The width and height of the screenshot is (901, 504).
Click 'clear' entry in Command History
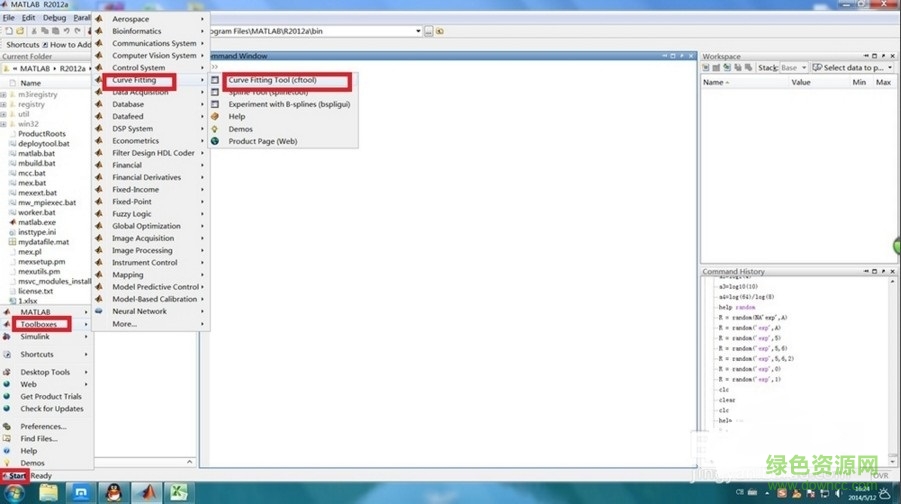pyautogui.click(x=727, y=400)
